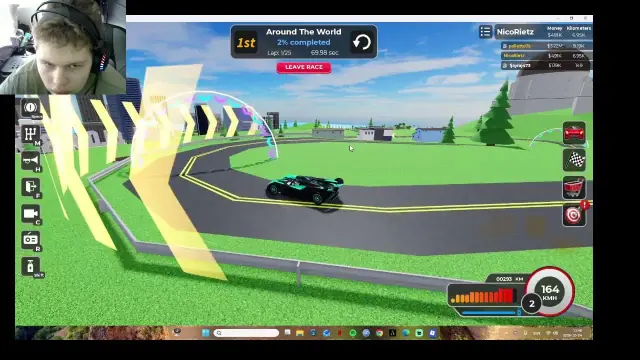Open the checkered flag races menu
This screenshot has width=640, height=360.
pyautogui.click(x=574, y=160)
